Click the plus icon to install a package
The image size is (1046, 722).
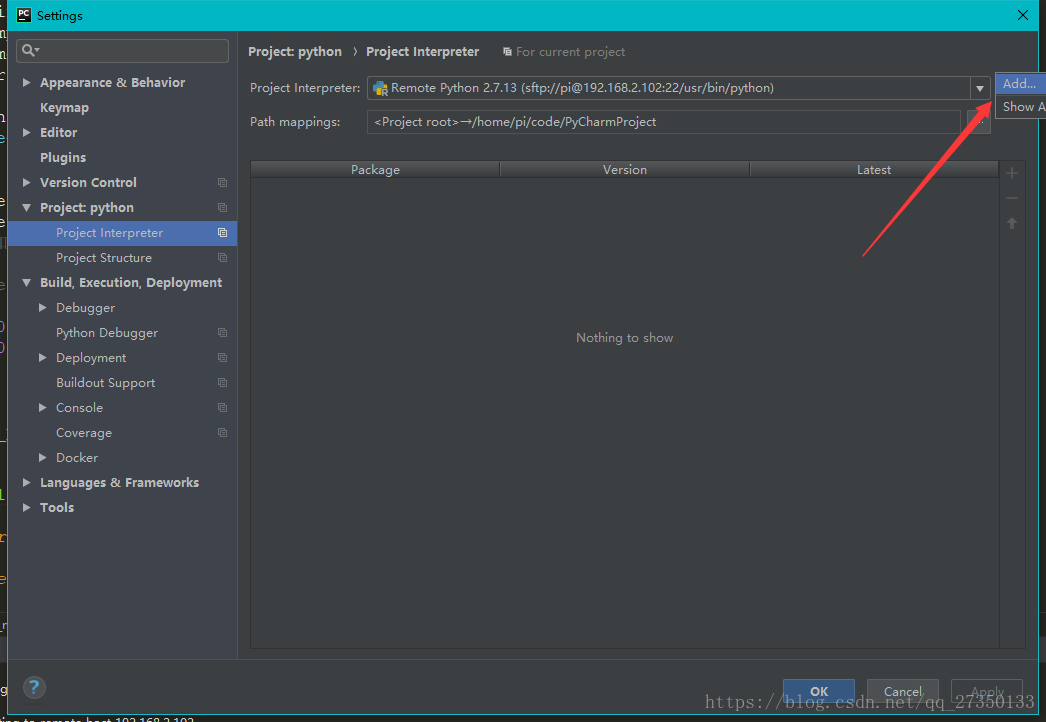pyautogui.click(x=1011, y=173)
